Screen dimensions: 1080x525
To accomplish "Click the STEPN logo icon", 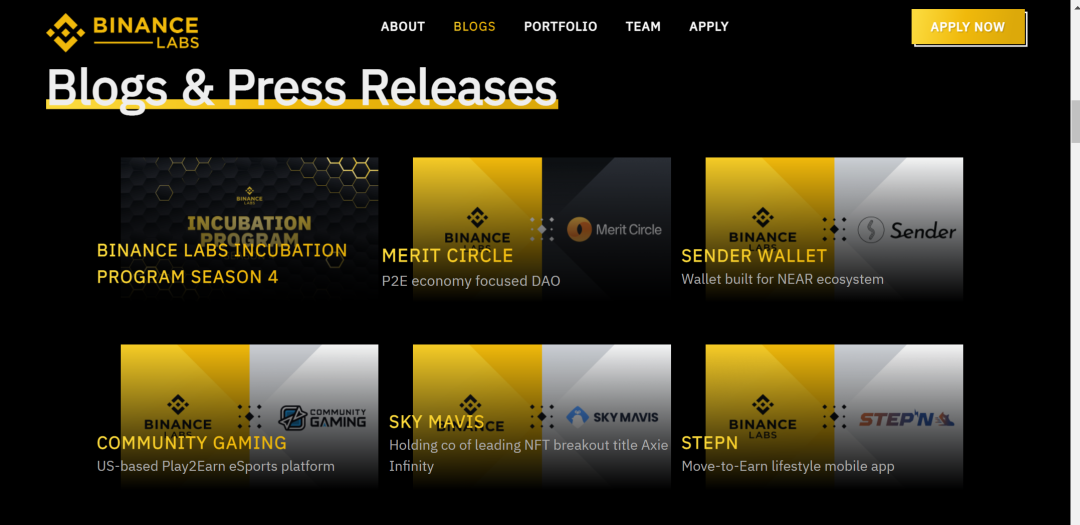I will [x=906, y=418].
